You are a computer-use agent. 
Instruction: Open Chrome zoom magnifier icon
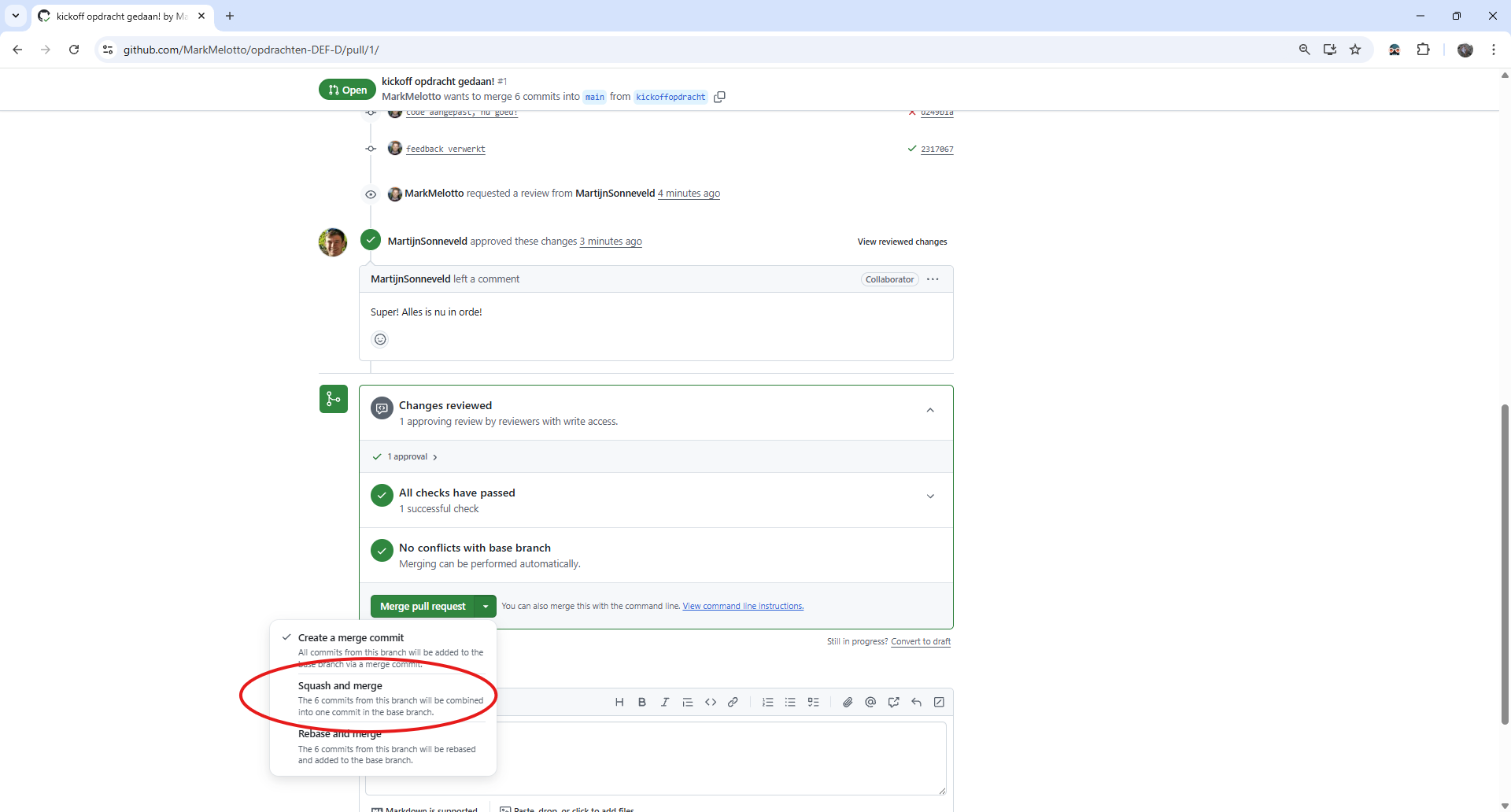coord(1304,50)
